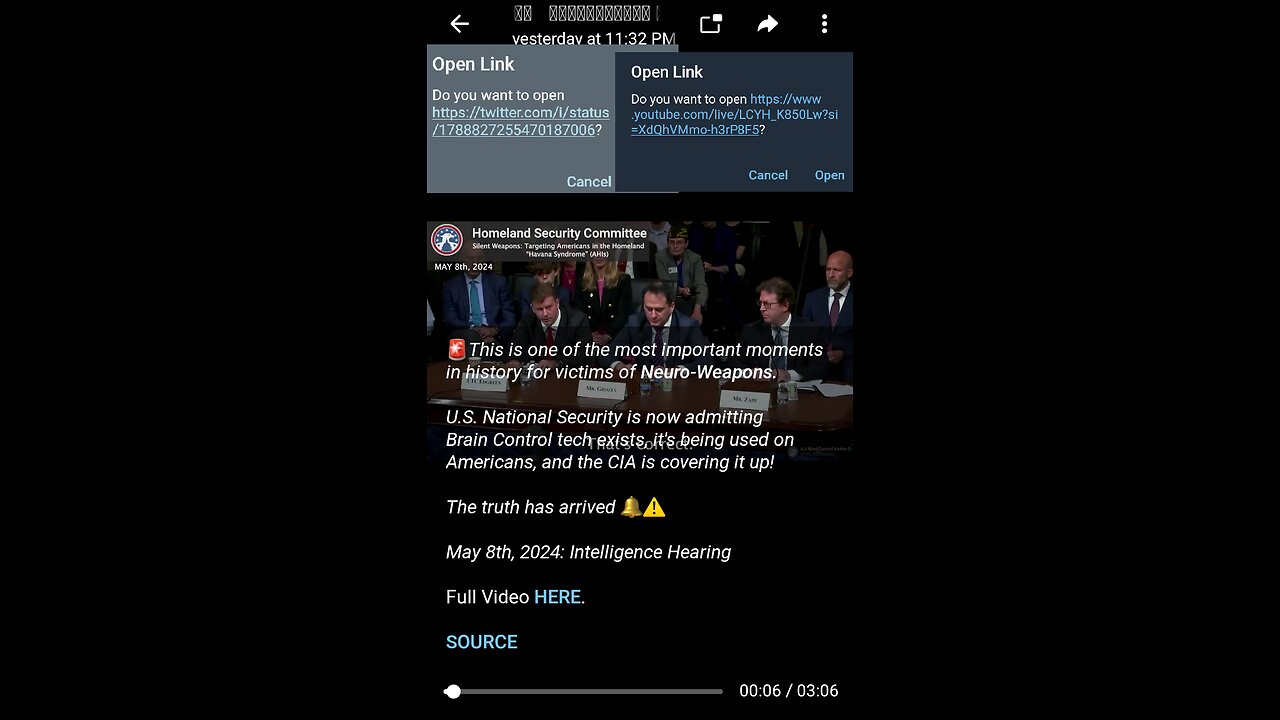1280x720 pixels.
Task: Click the Homeland Security Committee seal logo
Action: click(447, 240)
